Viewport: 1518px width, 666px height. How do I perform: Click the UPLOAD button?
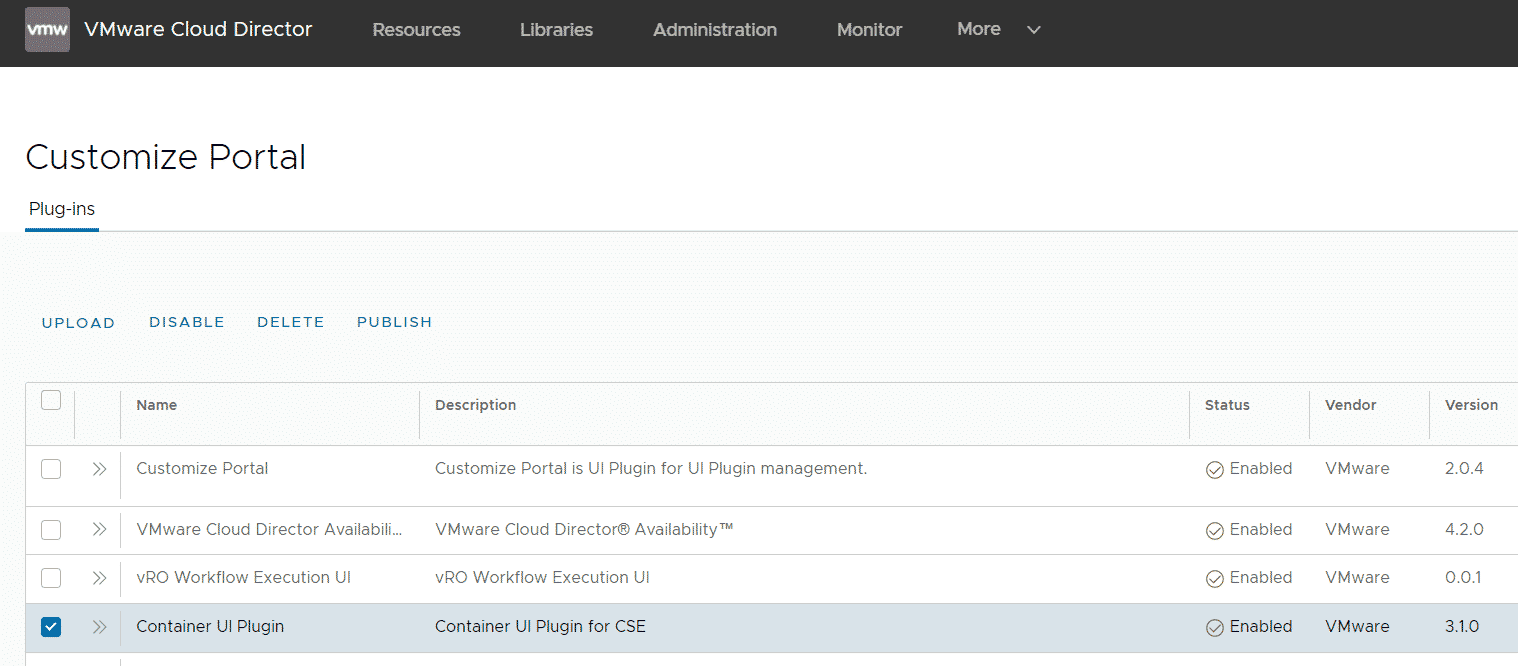click(x=78, y=323)
